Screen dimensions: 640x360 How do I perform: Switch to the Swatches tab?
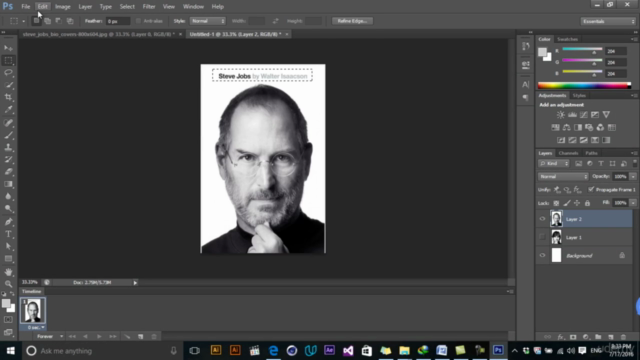pyautogui.click(x=567, y=39)
